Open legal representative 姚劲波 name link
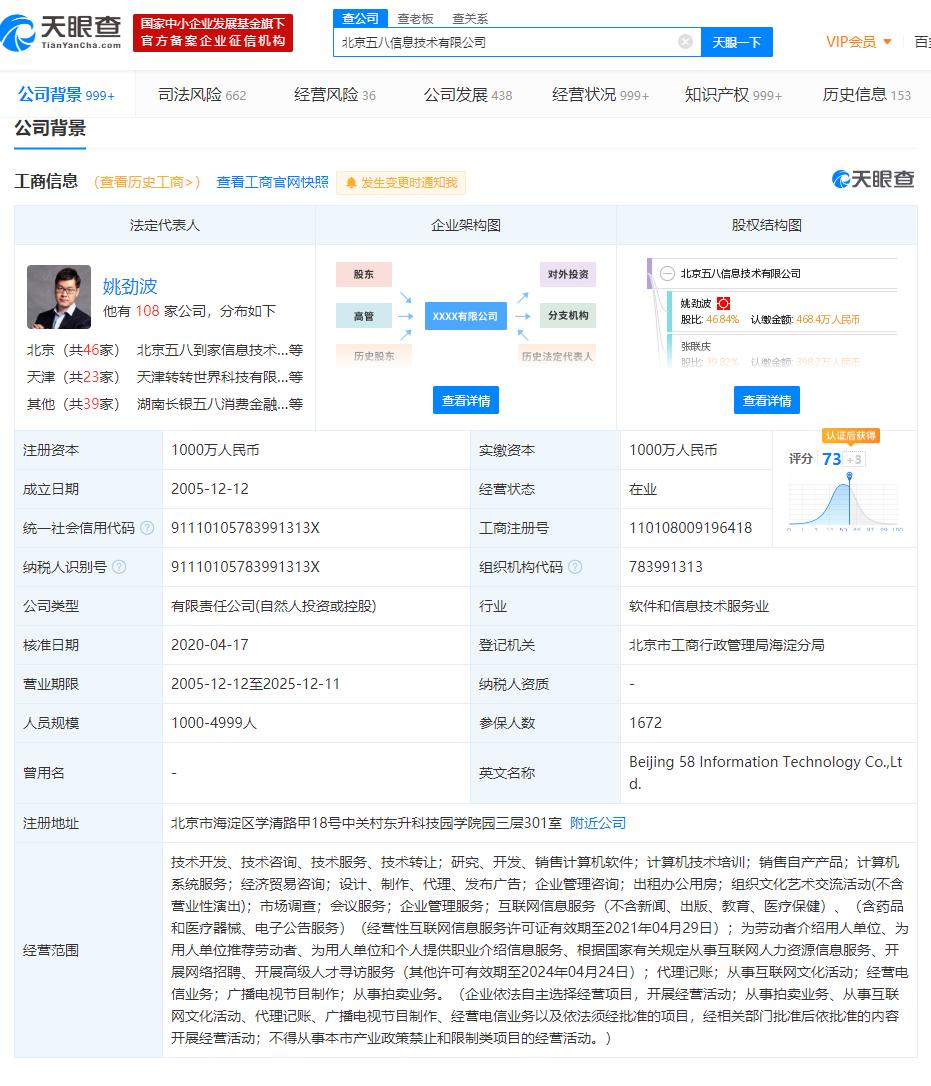Image resolution: width=931 pixels, height=1086 pixels. (x=130, y=286)
